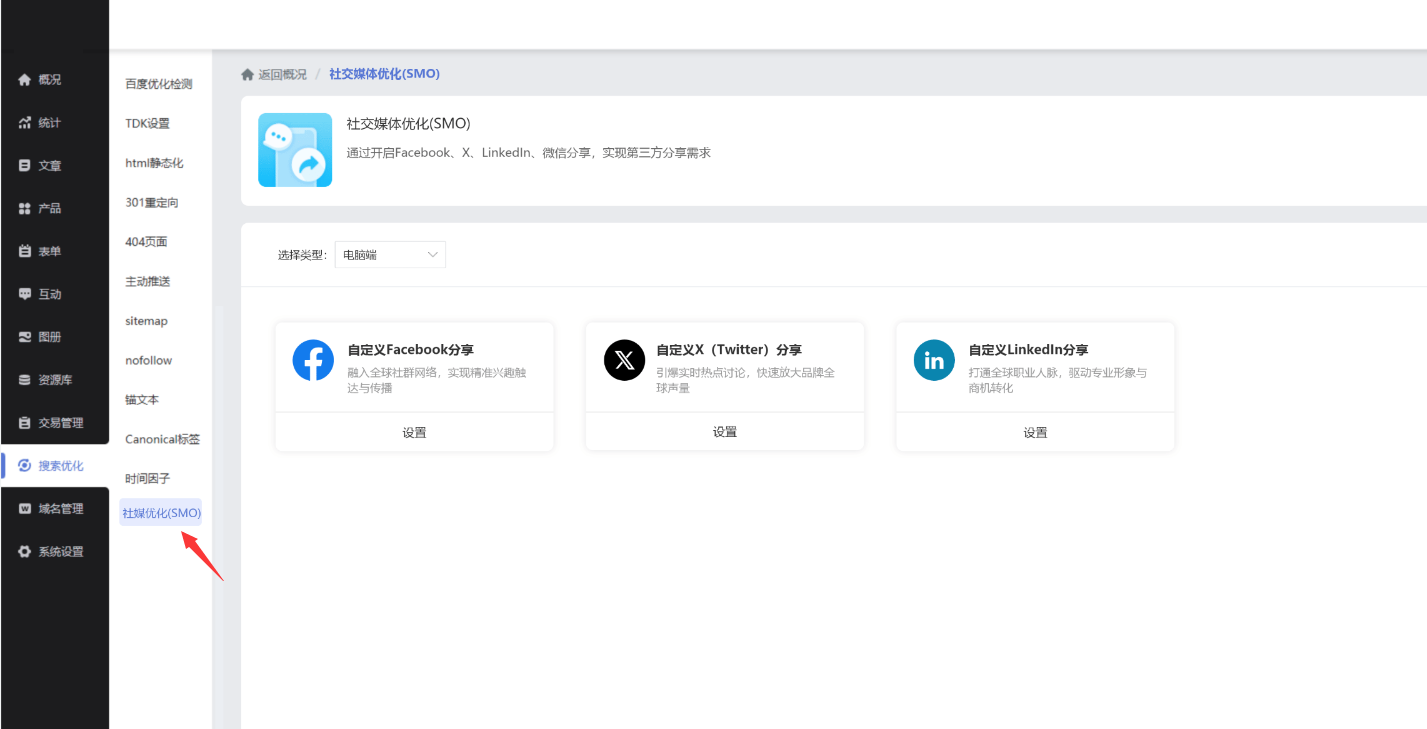Open 系统设置 via its gear icon
Image resolution: width=1427 pixels, height=729 pixels.
25,552
